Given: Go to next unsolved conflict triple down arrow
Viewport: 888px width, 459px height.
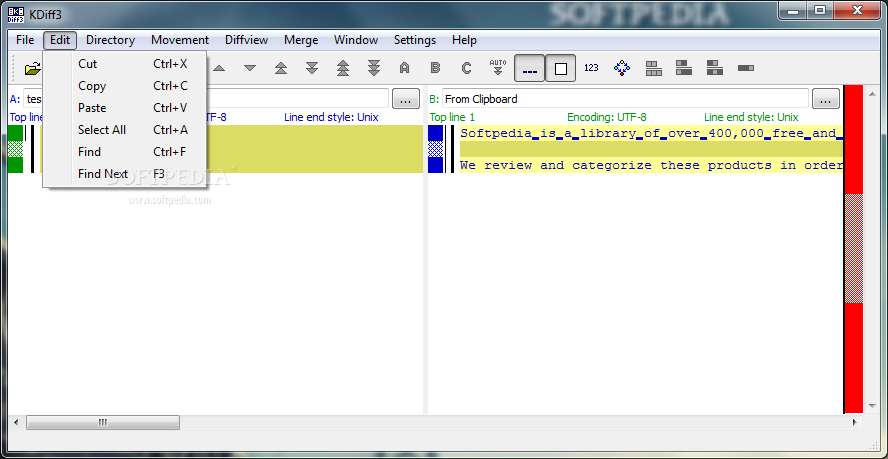Looking at the screenshot, I should tap(374, 69).
